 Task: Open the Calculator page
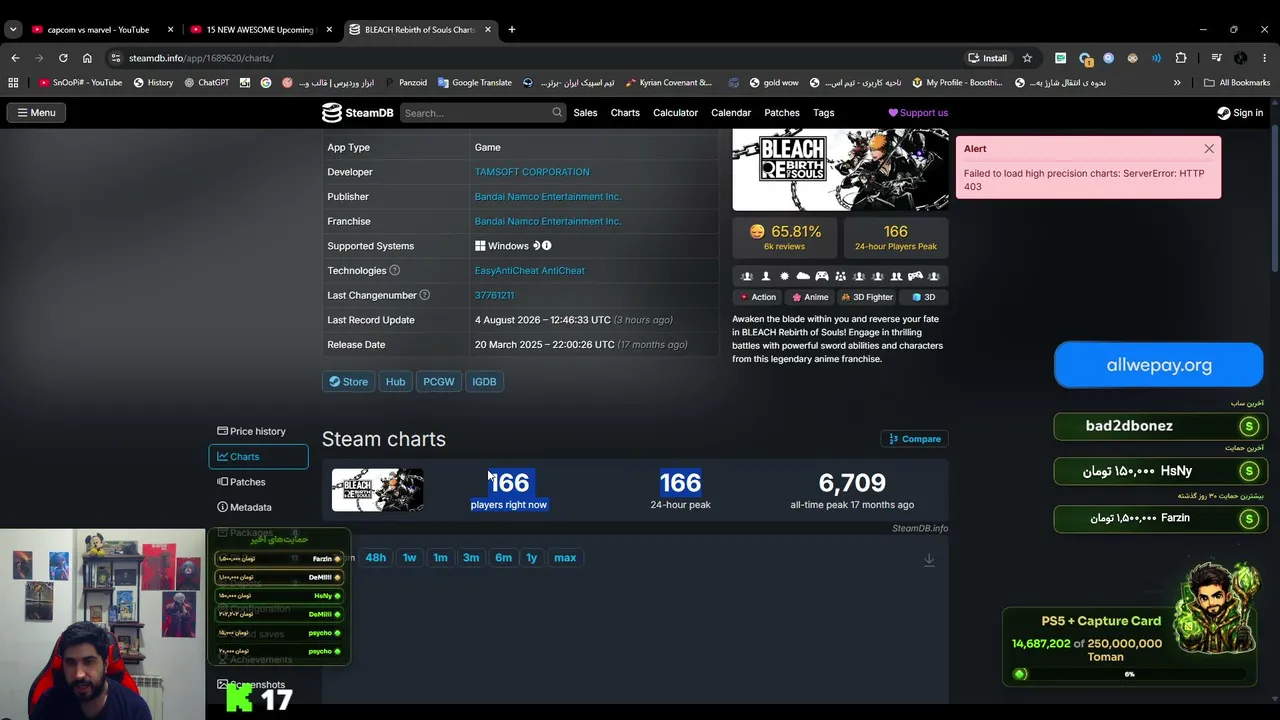pos(675,113)
